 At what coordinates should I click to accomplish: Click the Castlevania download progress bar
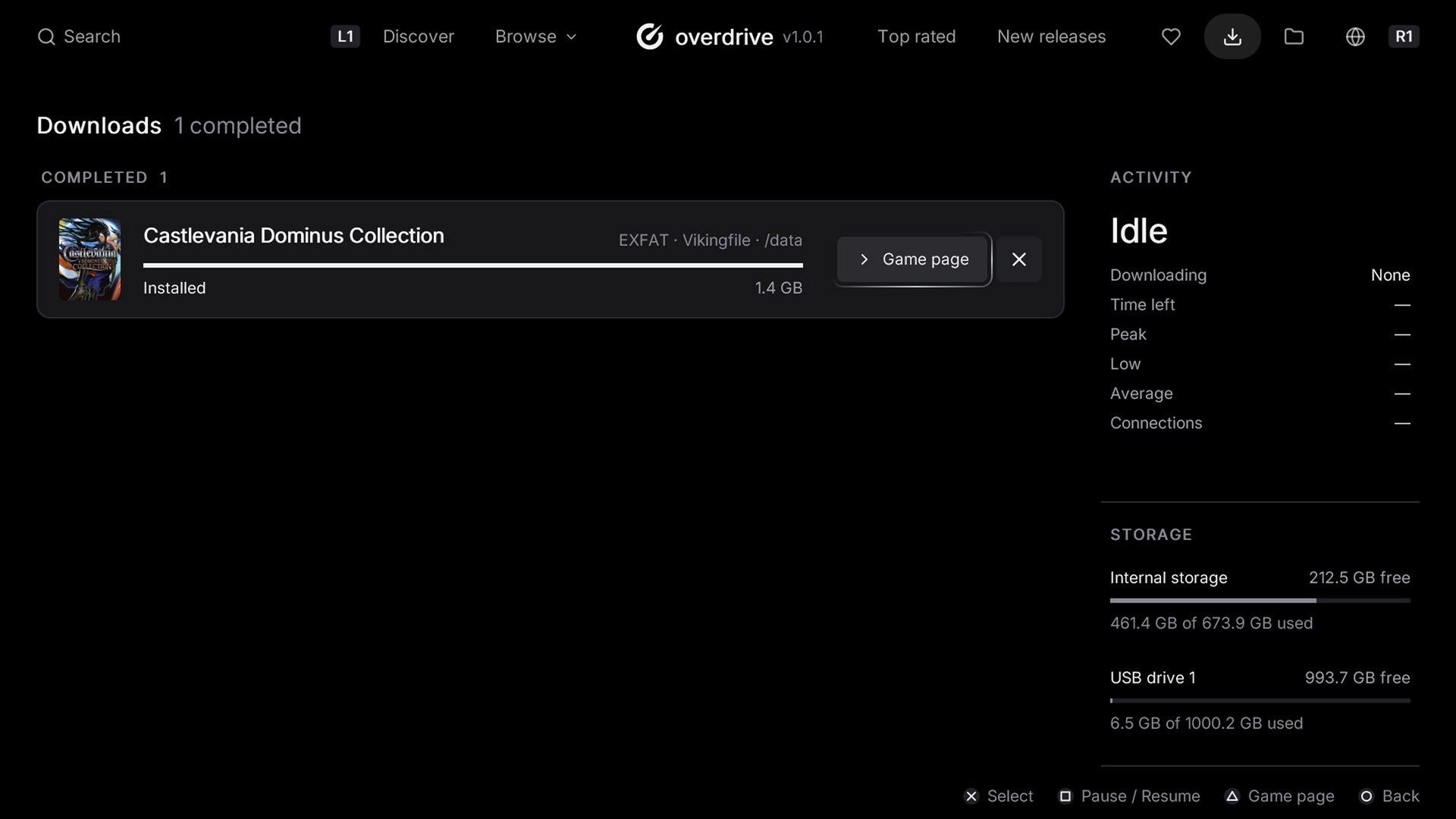tap(472, 265)
